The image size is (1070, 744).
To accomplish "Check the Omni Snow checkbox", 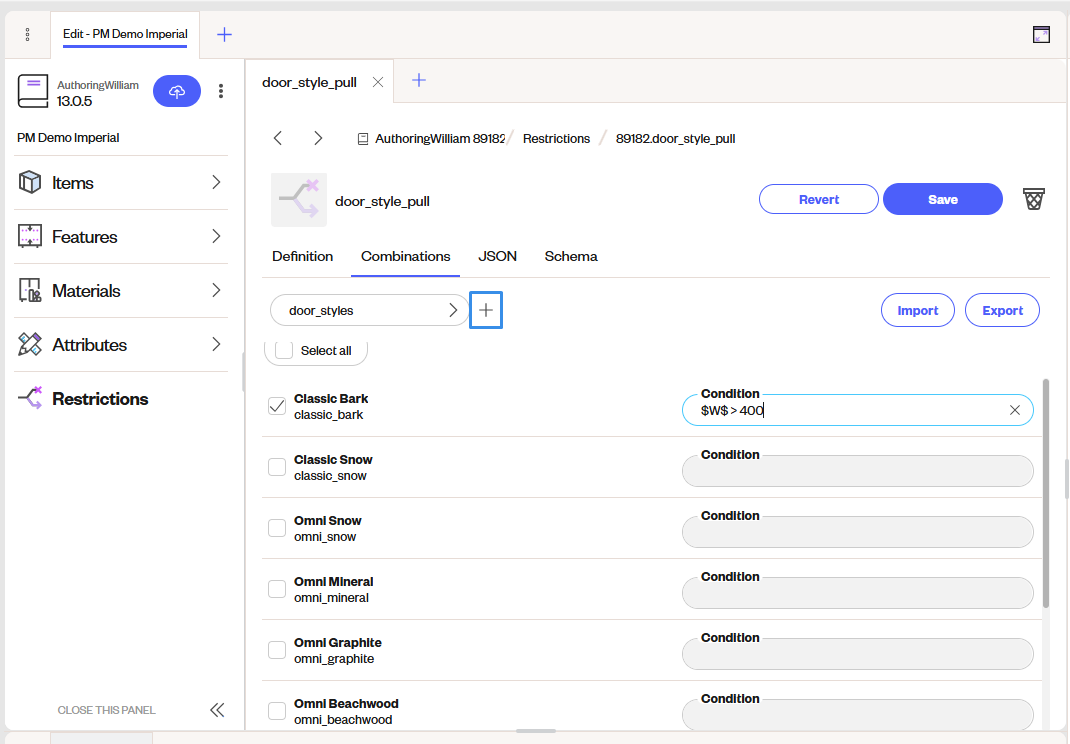I will [277, 528].
